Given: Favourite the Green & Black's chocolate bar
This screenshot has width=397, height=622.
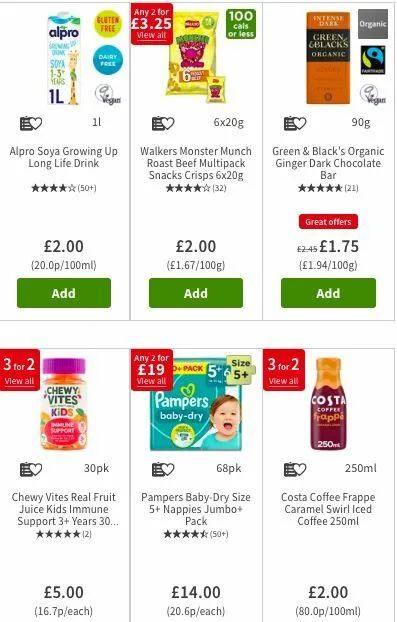Looking at the screenshot, I should click(295, 123).
